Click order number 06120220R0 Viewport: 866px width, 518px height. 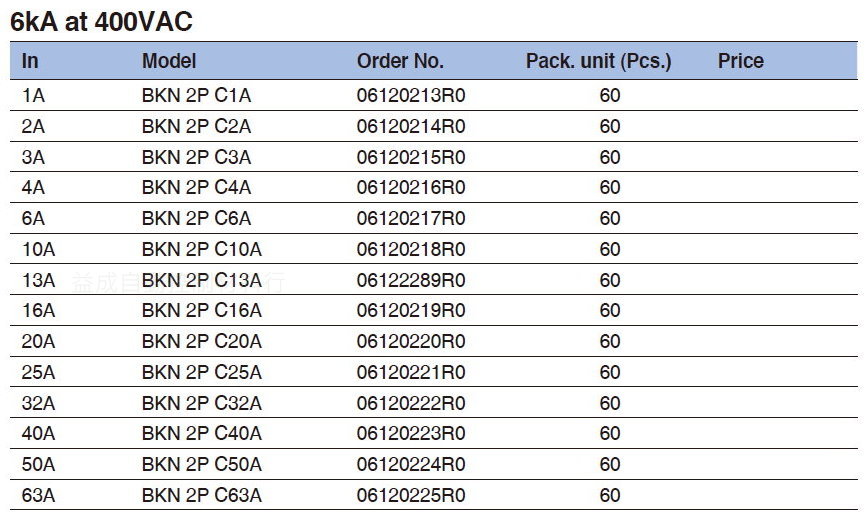click(x=411, y=341)
